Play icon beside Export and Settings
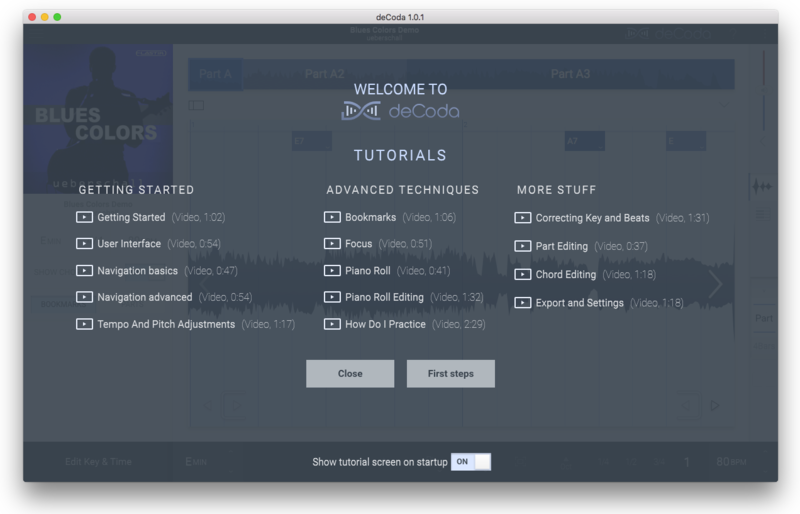 (x=522, y=303)
